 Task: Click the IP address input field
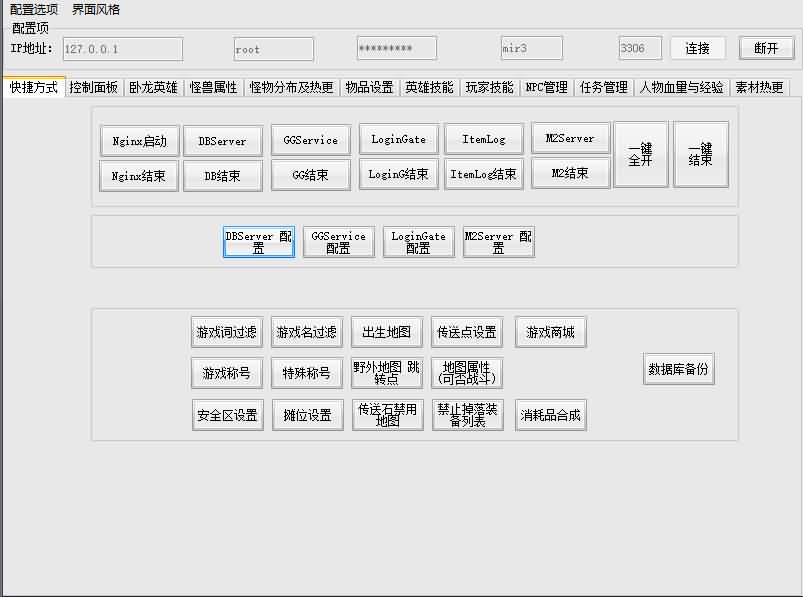pos(121,48)
